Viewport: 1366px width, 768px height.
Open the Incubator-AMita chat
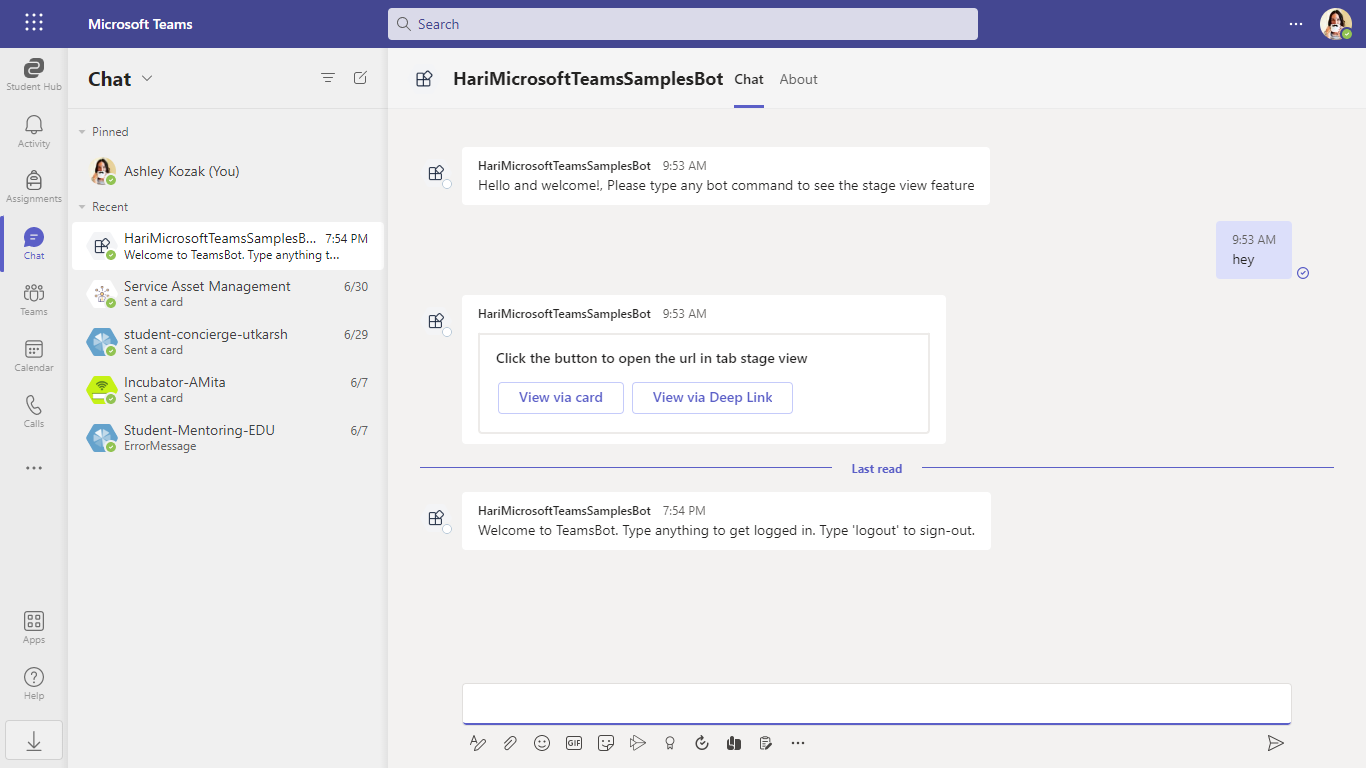click(x=228, y=390)
